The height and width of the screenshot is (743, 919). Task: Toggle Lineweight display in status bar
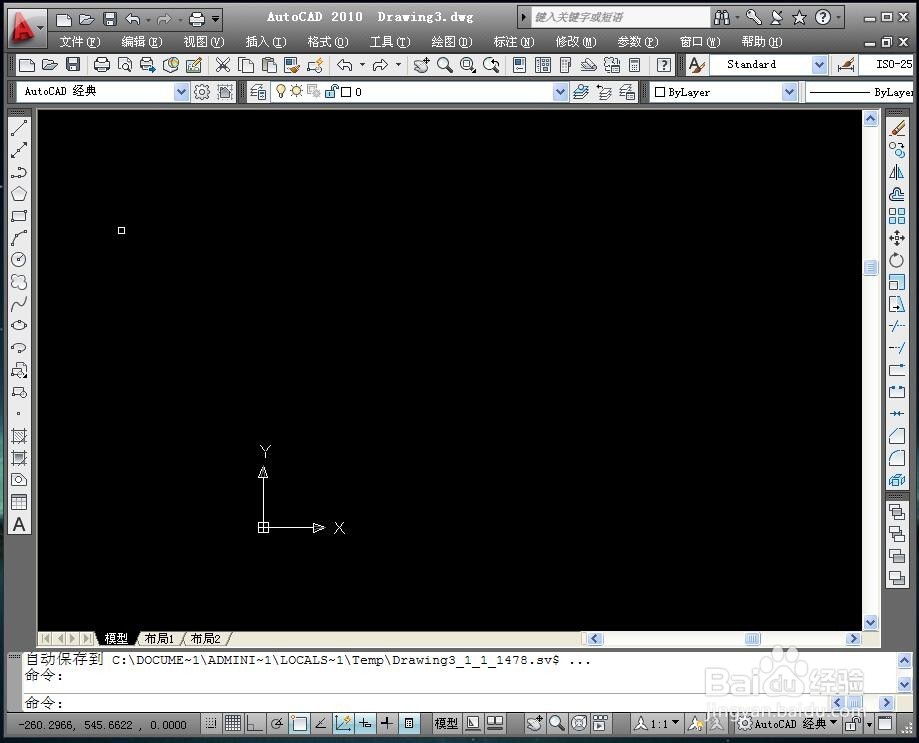(387, 724)
